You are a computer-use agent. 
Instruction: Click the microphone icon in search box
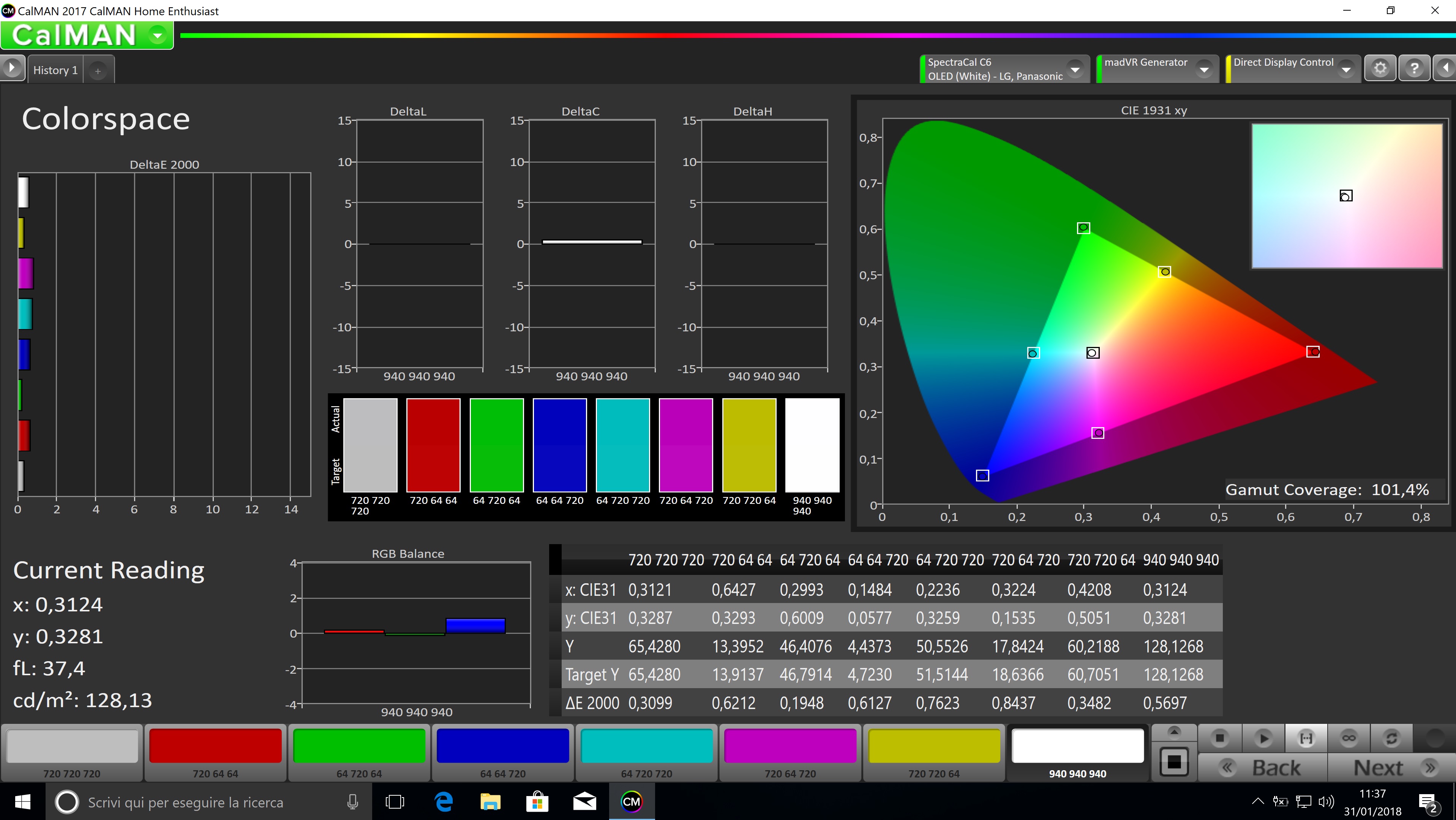click(353, 802)
